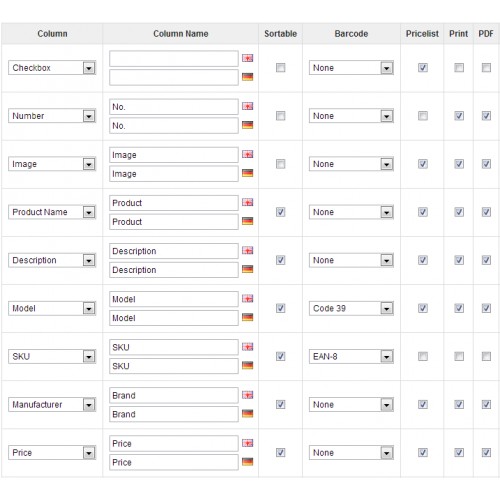Screen dimensions: 500x500
Task: Expand the Manufacturer column dropdown
Action: 52,404
